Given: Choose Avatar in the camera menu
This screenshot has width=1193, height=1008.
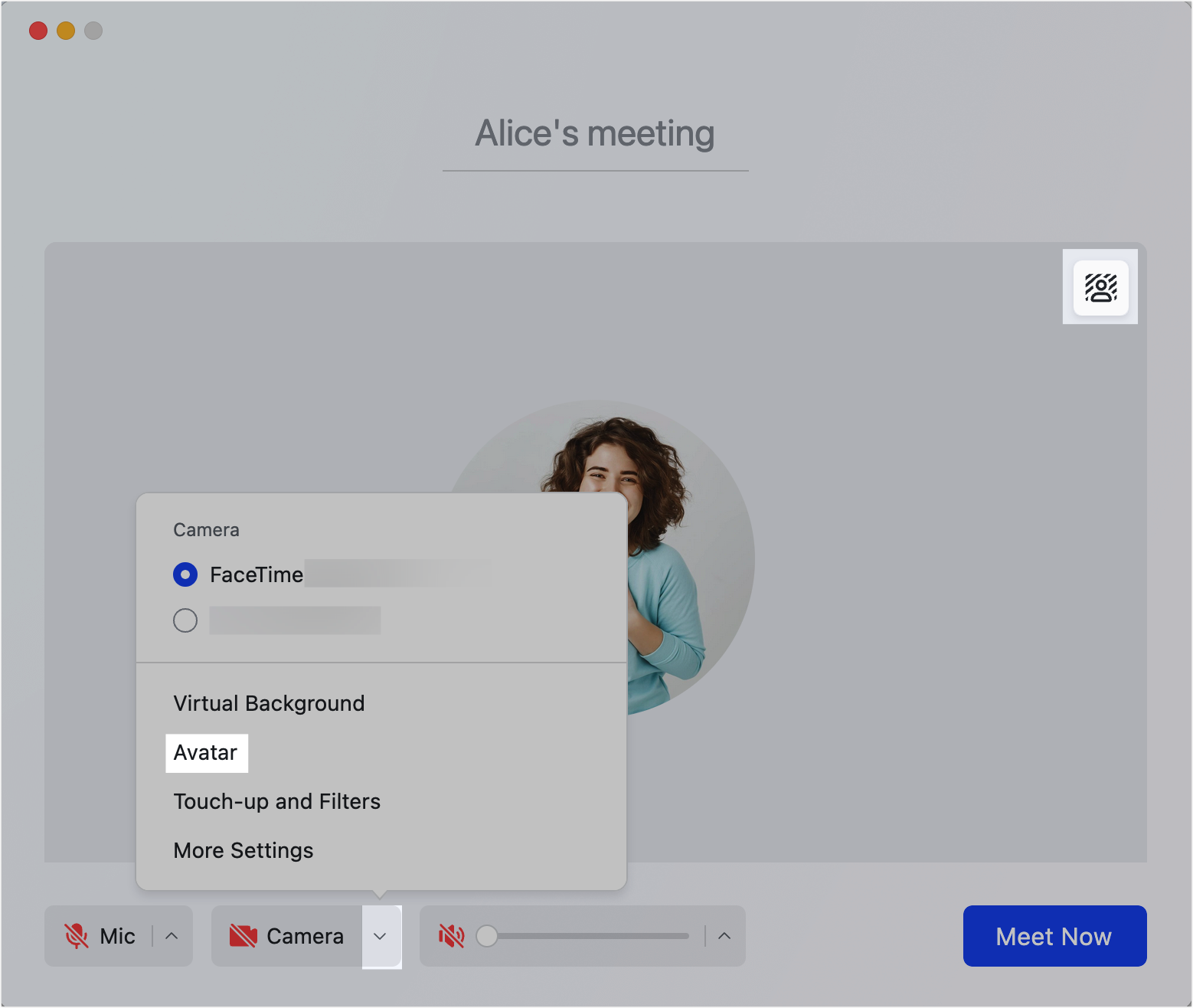Looking at the screenshot, I should (x=206, y=753).
